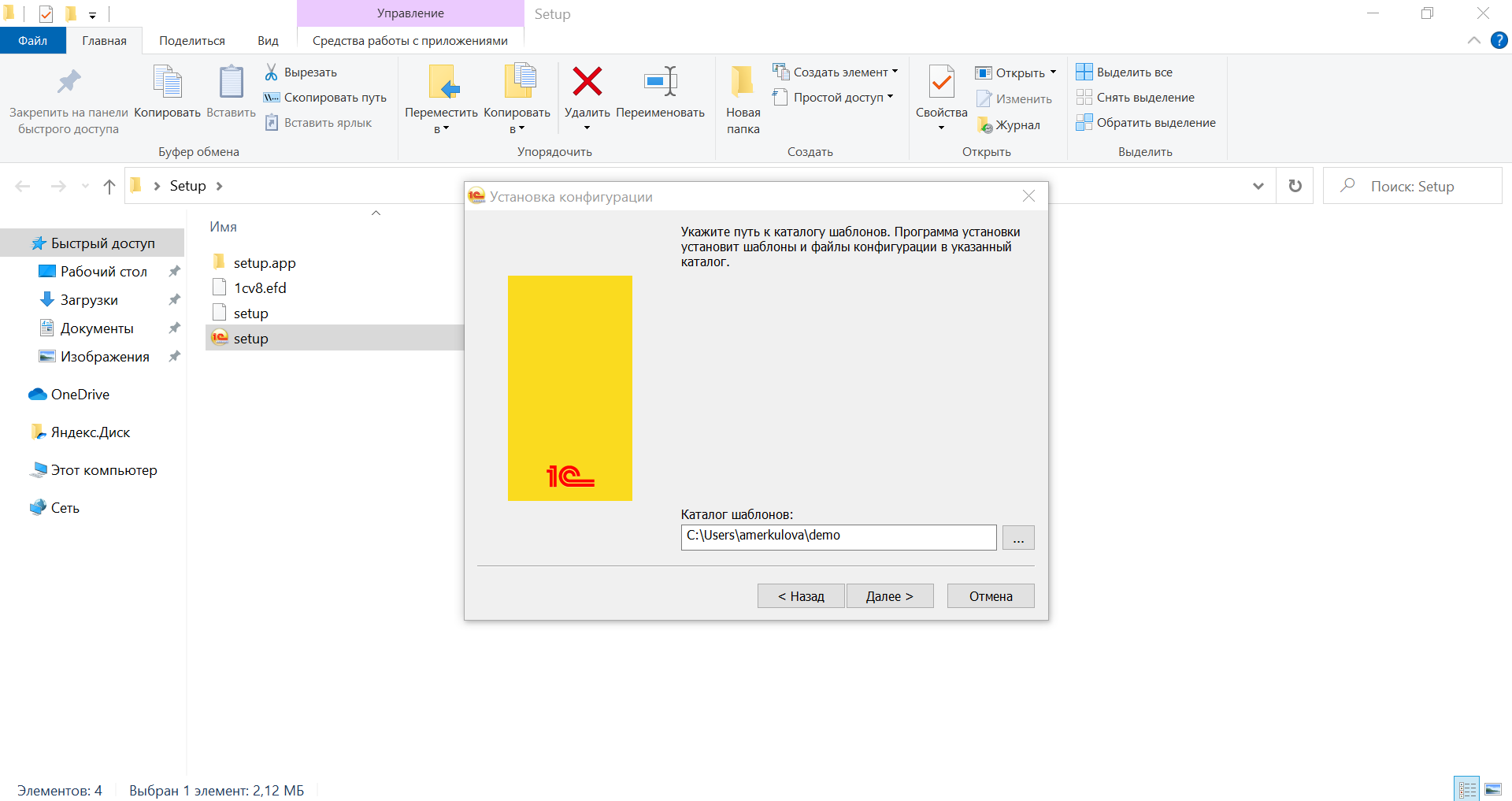Click the Rename icon in ribbon
Viewport: 1512px width, 801px height.
(x=660, y=82)
